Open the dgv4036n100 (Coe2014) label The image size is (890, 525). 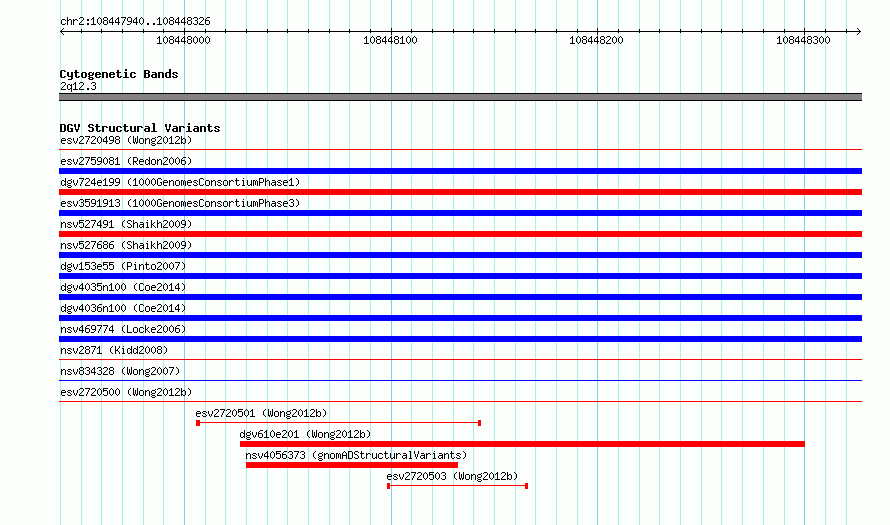click(x=123, y=308)
